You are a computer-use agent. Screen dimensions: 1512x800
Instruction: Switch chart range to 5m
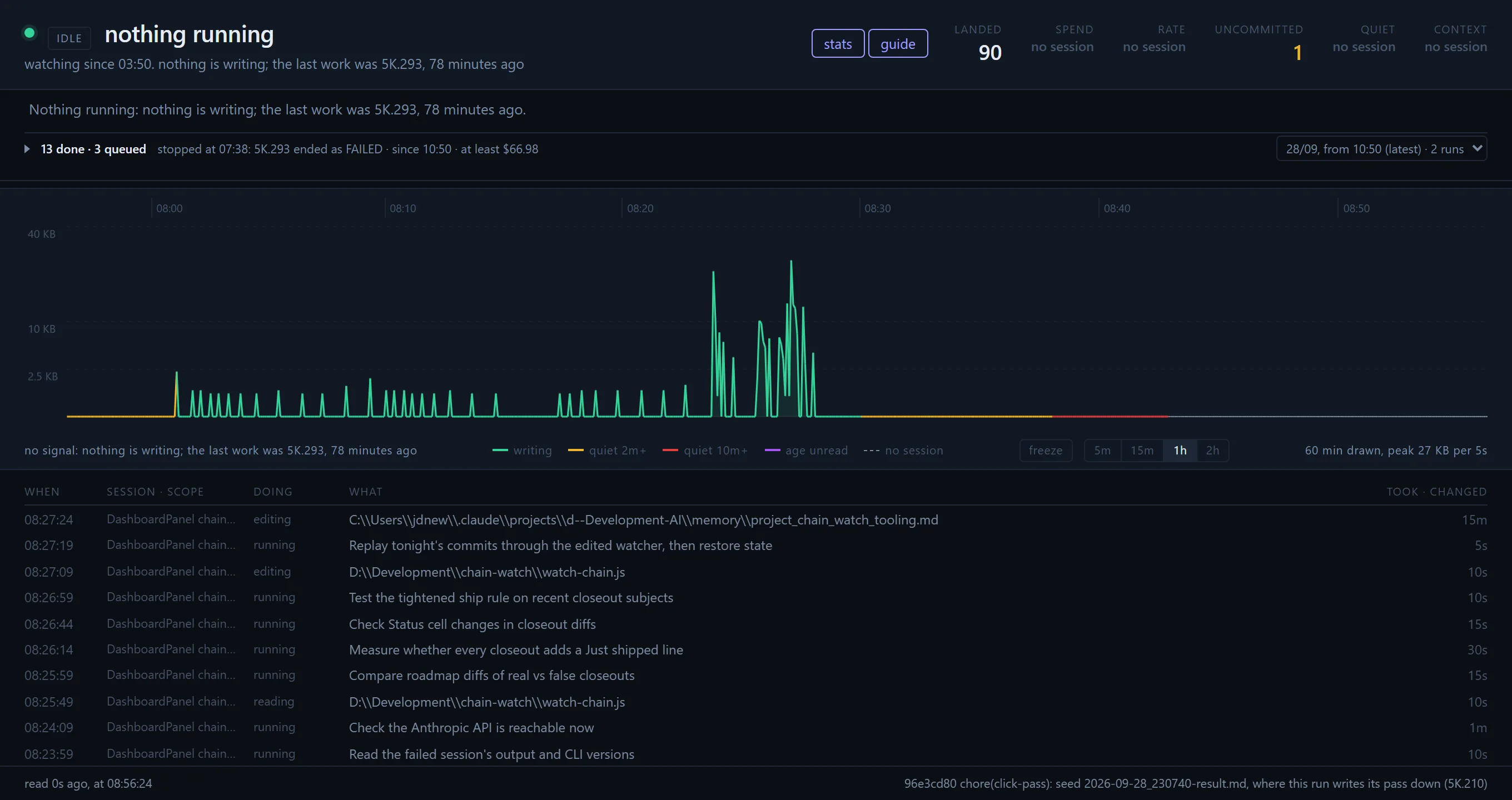pos(1102,451)
